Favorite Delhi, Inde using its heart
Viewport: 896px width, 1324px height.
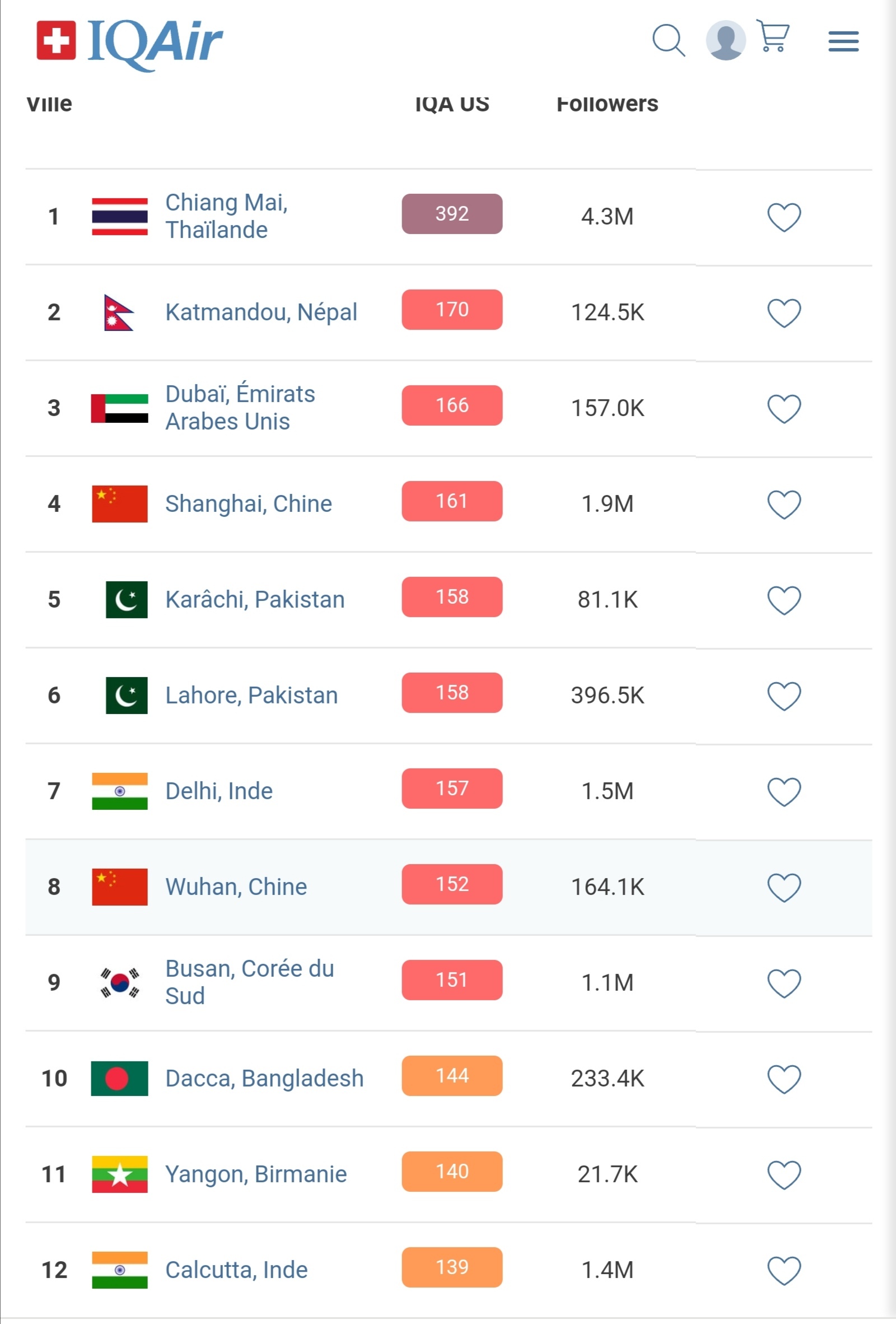coord(784,791)
